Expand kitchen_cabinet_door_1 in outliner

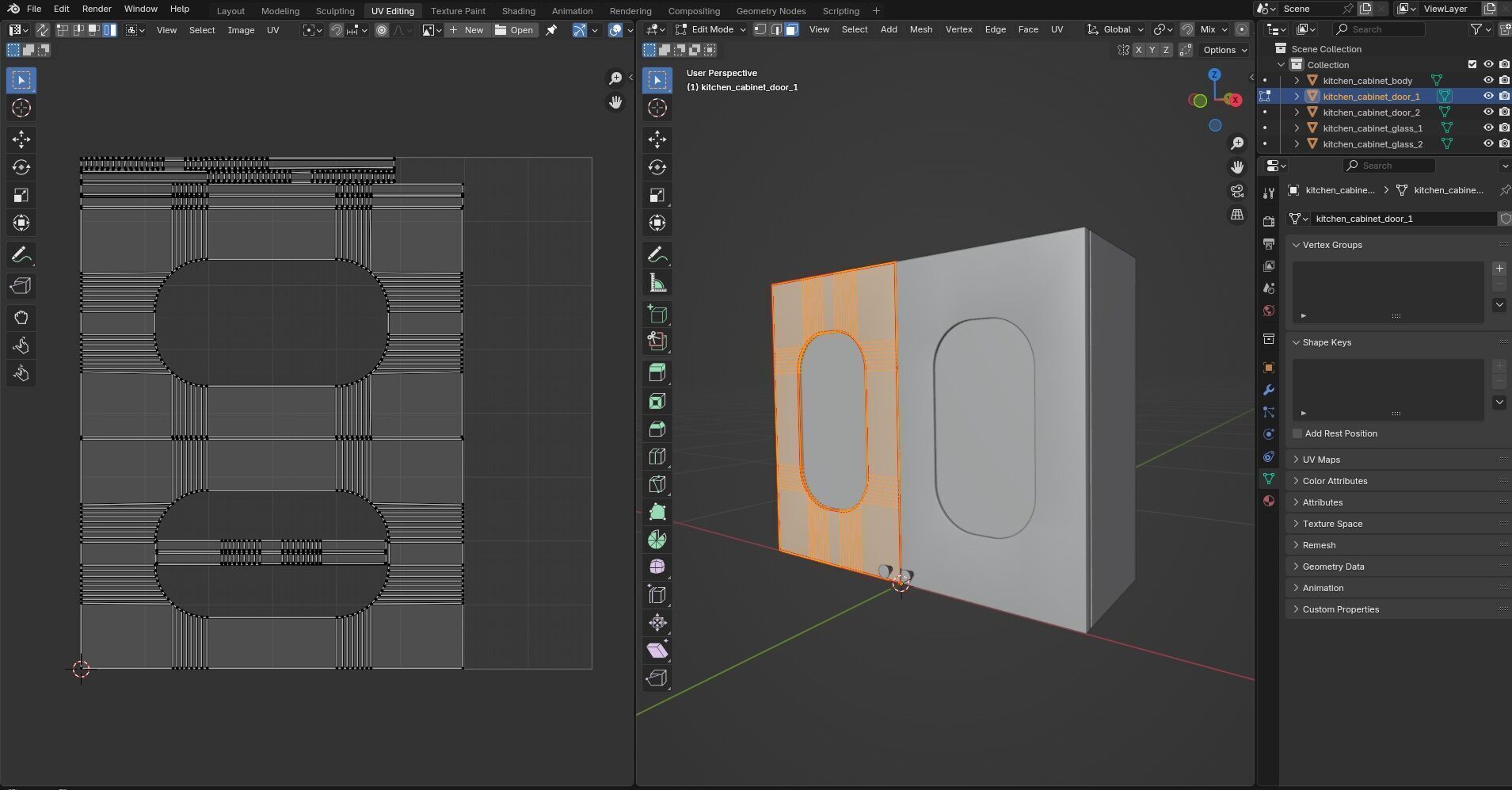tap(1297, 96)
